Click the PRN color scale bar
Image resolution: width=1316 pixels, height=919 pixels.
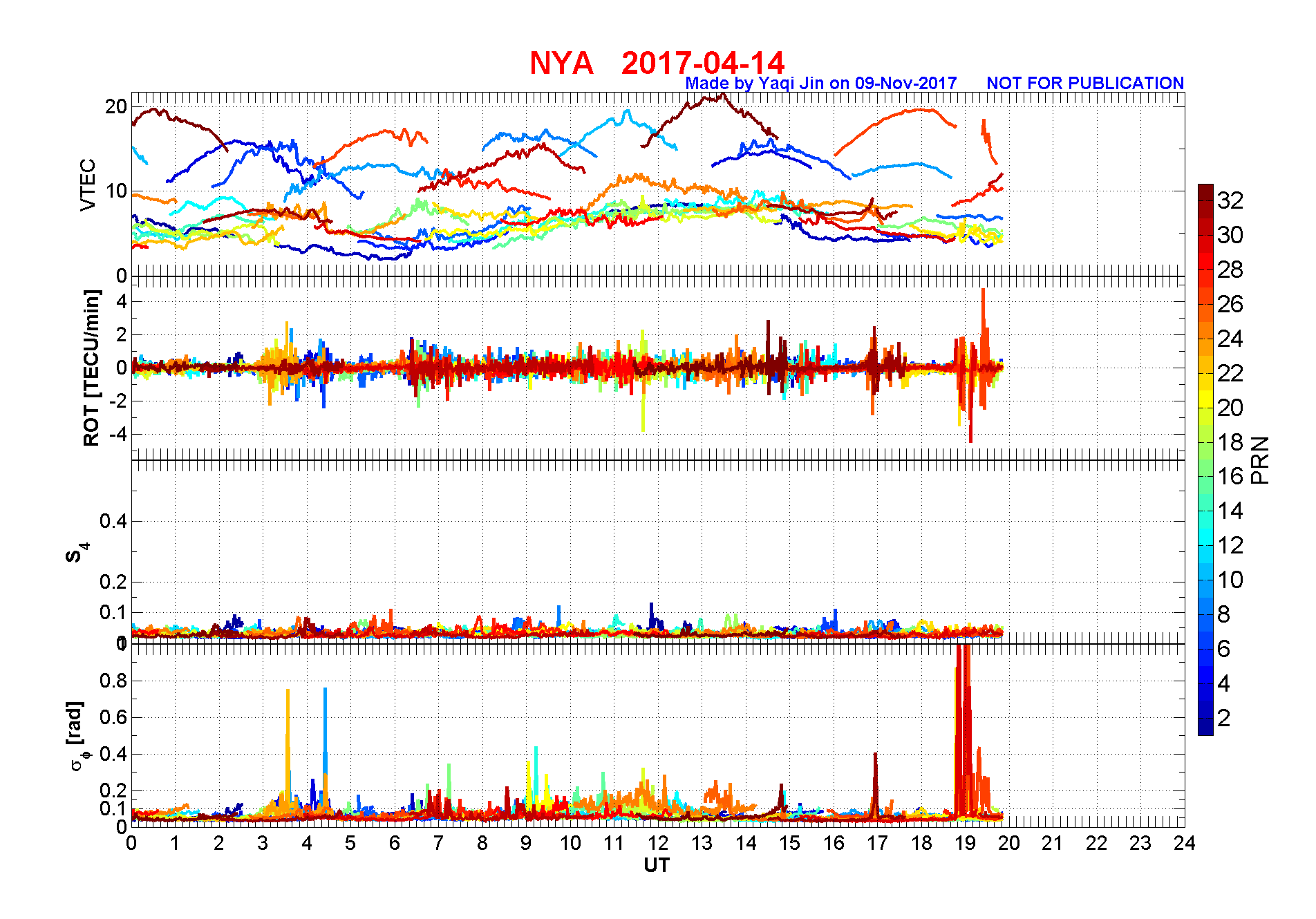[x=1205, y=459]
